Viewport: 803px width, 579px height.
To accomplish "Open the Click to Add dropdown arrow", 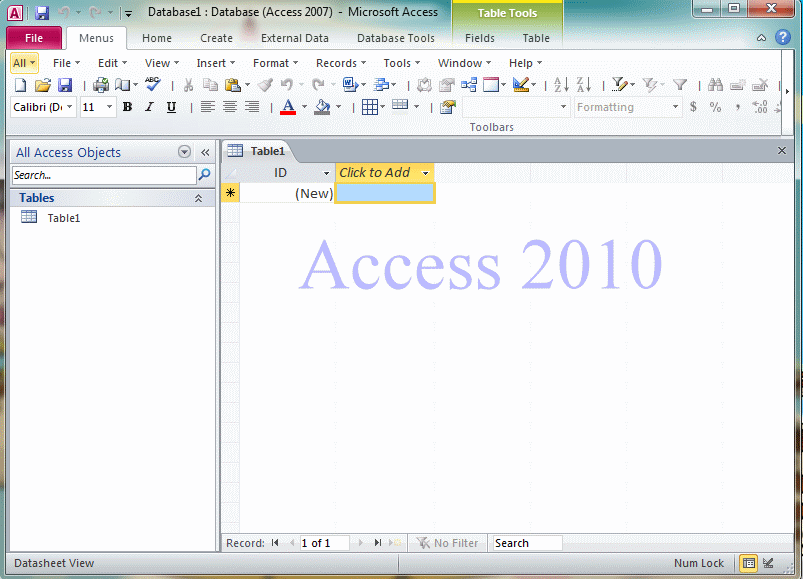I will pos(425,174).
